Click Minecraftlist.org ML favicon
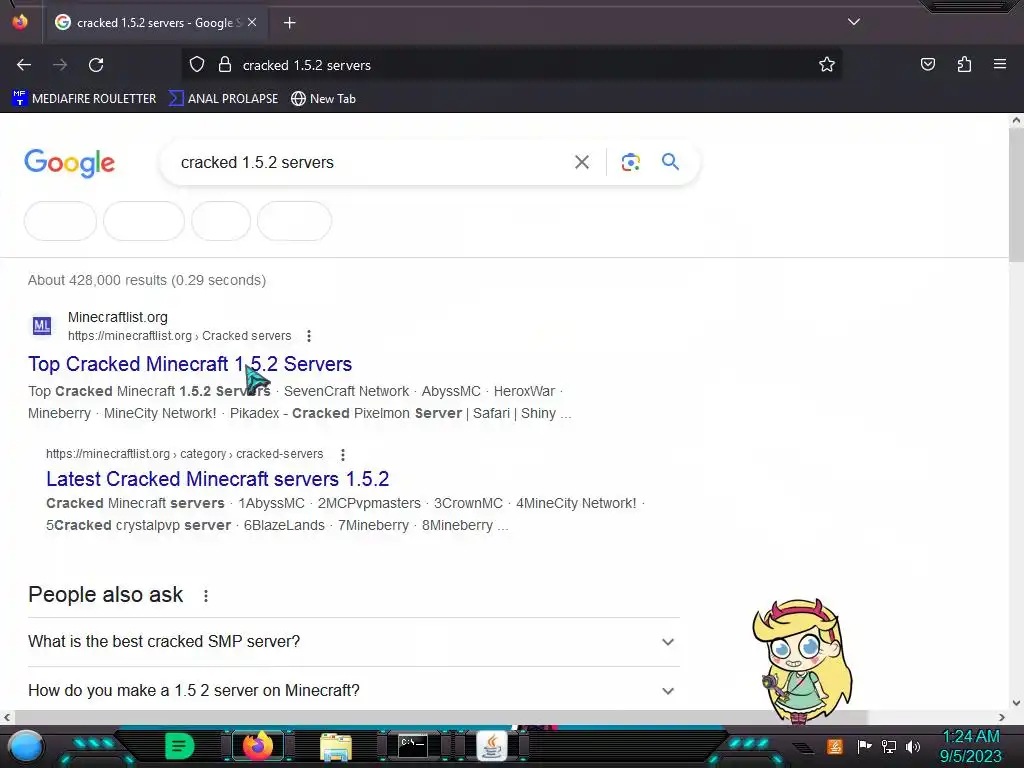Screen dimensions: 1024x768 pyautogui.click(x=42, y=325)
